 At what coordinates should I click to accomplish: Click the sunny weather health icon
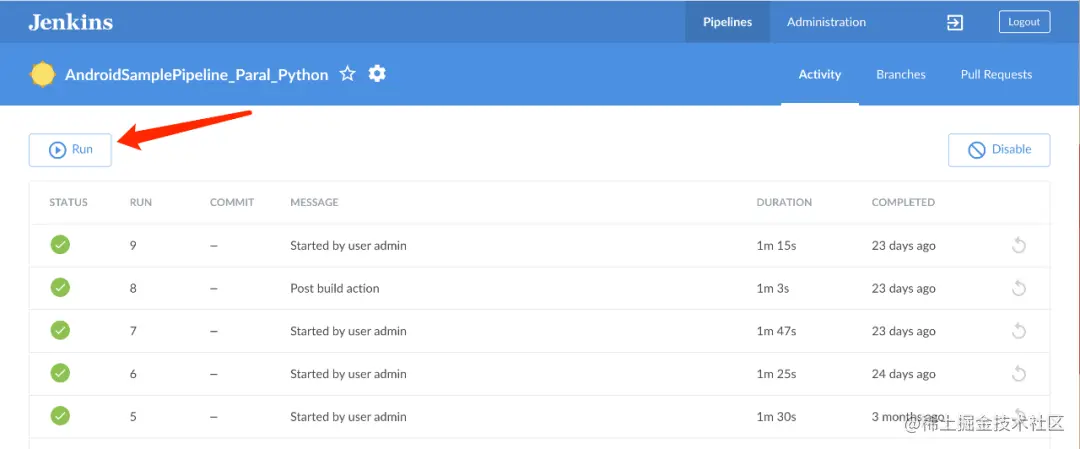pyautogui.click(x=42, y=74)
